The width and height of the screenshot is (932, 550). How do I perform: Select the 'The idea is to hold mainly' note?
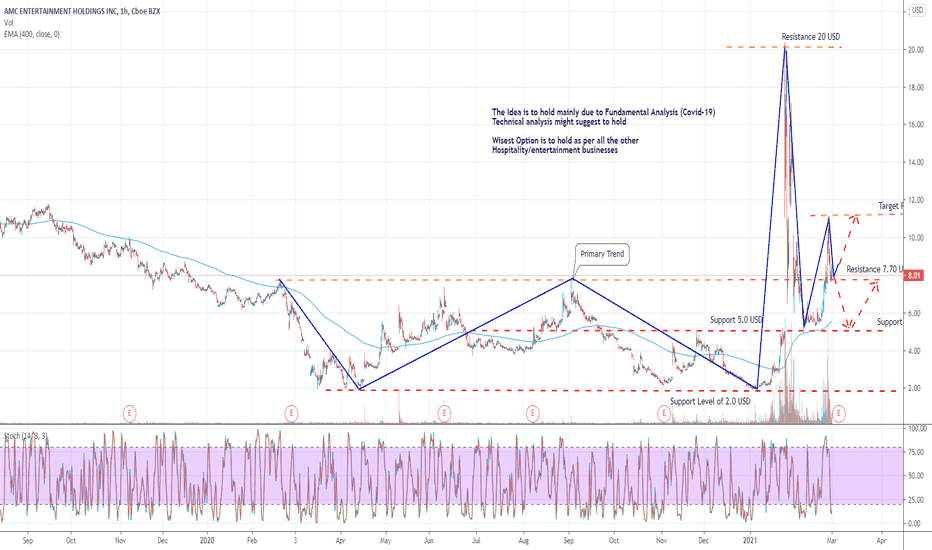603,117
